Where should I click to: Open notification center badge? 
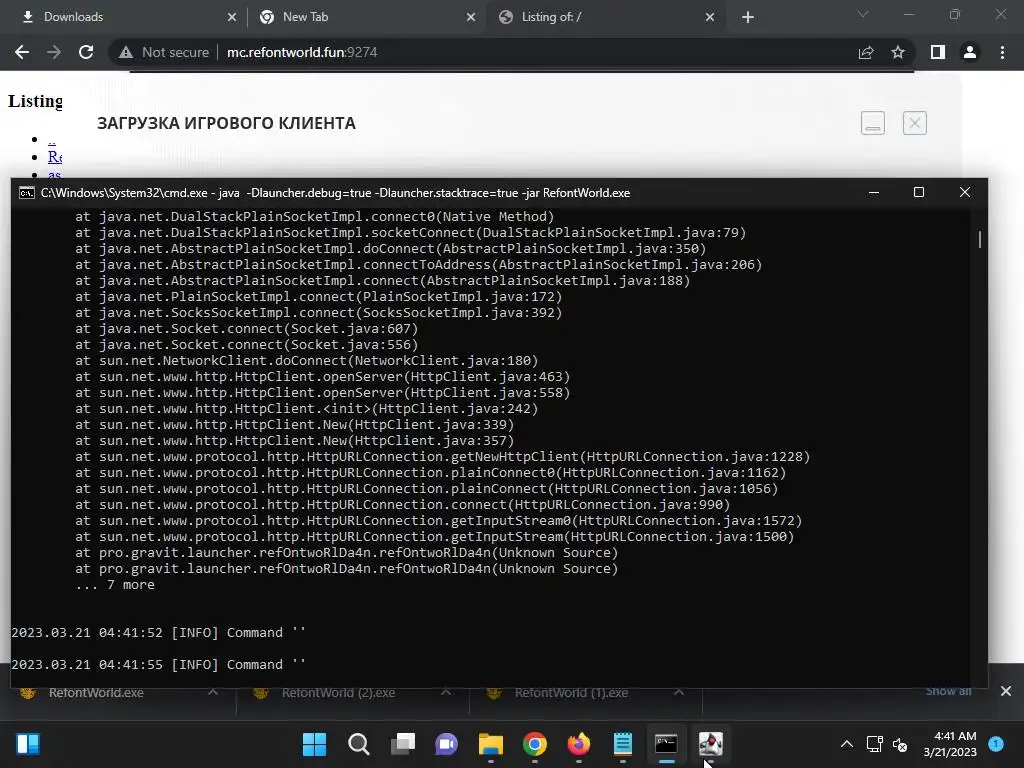pyautogui.click(x=996, y=743)
